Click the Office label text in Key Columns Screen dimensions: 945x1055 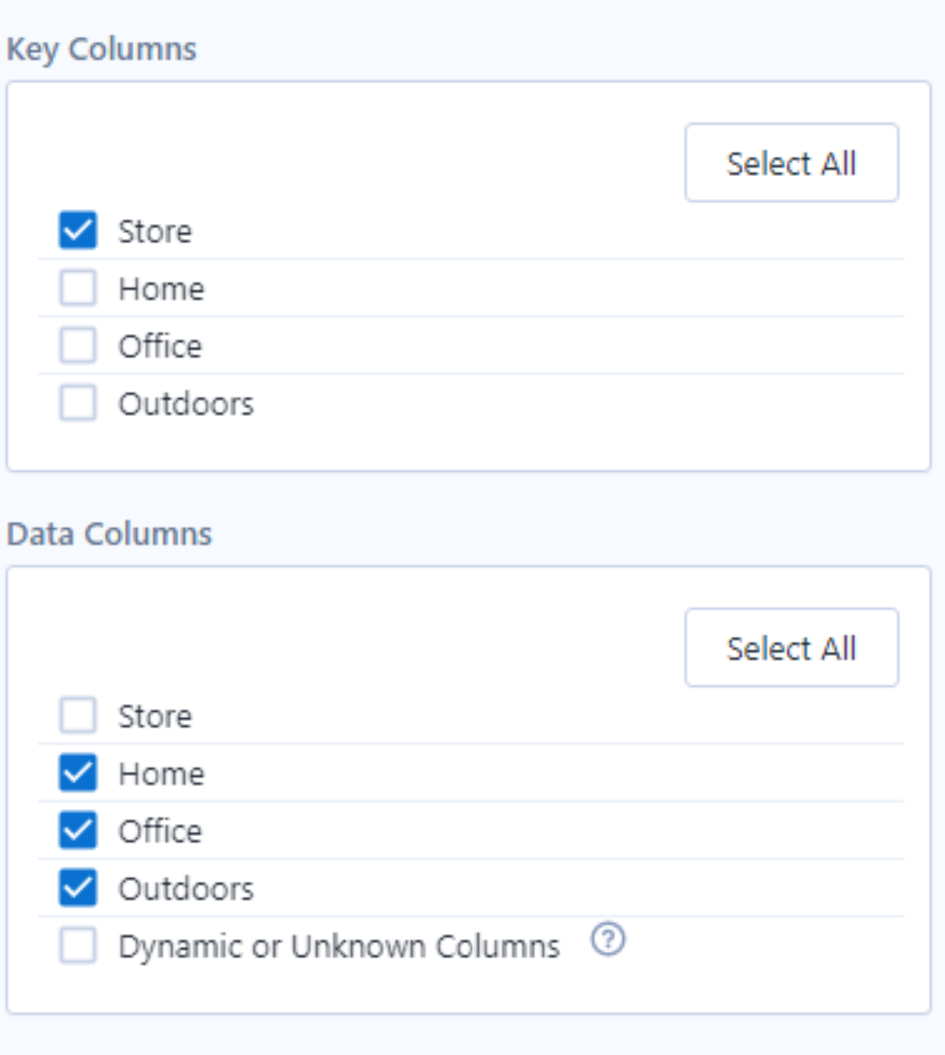(160, 346)
